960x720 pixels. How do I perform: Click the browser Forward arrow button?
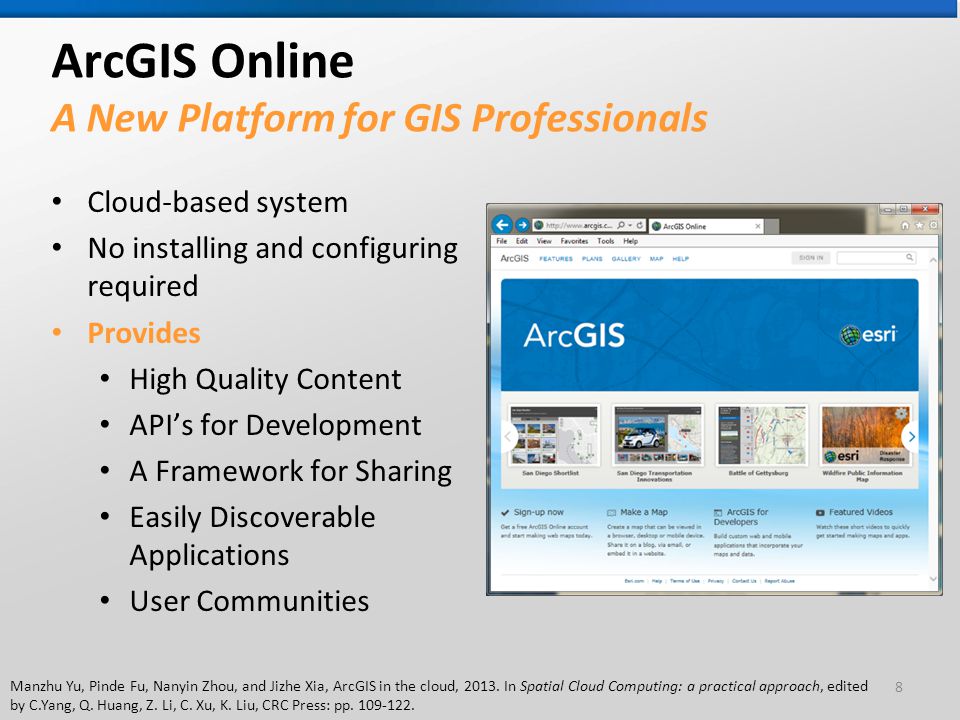tap(522, 225)
